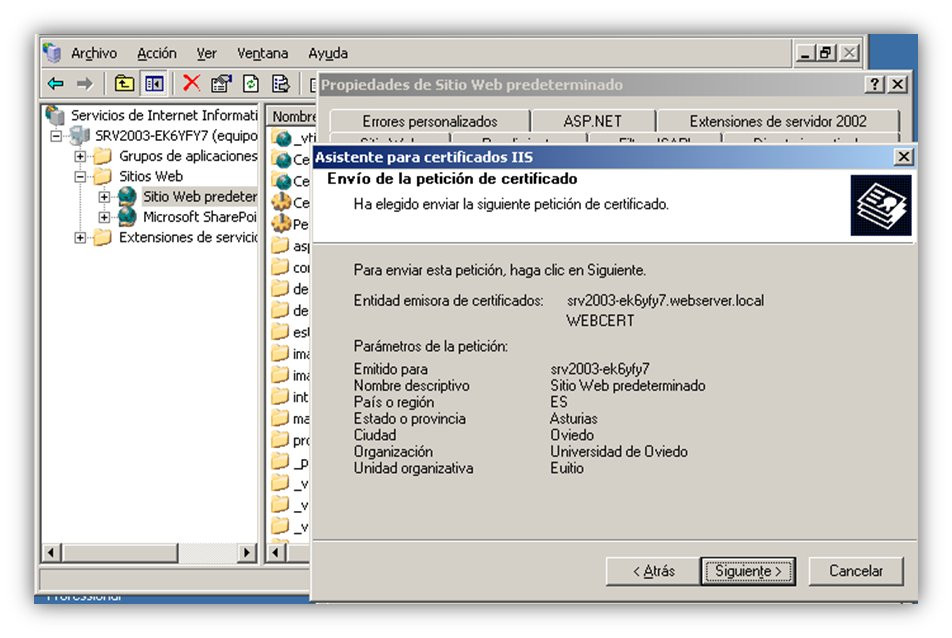
Task: Click the Nombre column header
Action: click(x=293, y=116)
